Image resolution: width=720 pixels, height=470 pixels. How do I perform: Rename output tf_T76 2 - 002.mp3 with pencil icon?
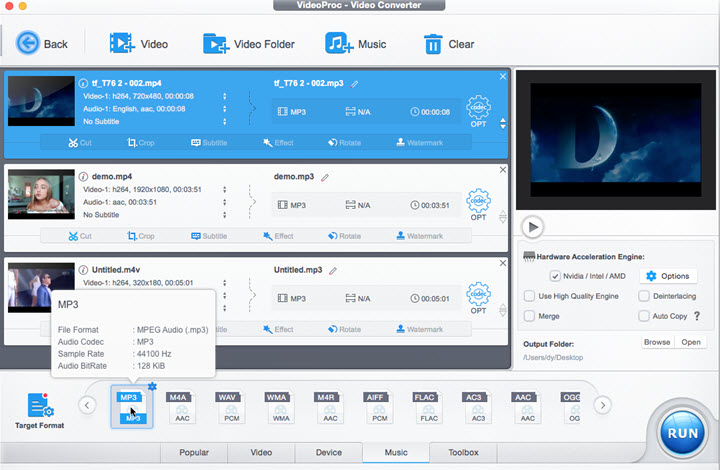pyautogui.click(x=354, y=84)
